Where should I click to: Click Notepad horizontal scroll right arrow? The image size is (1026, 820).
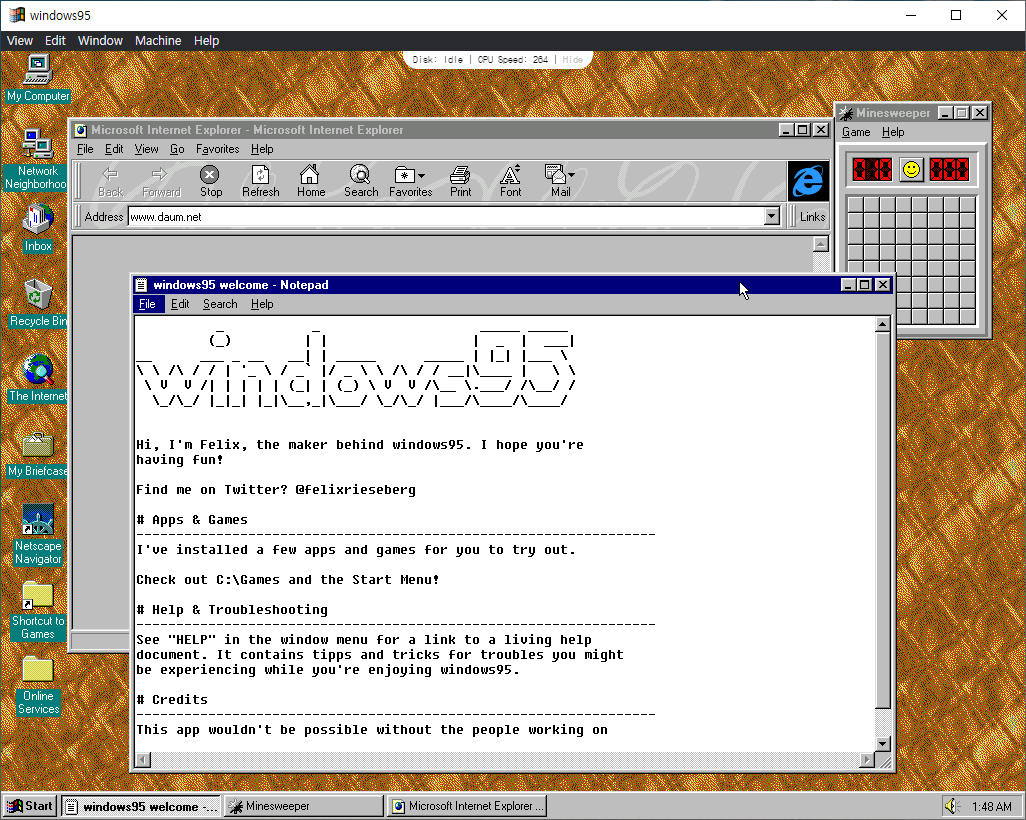pos(867,760)
